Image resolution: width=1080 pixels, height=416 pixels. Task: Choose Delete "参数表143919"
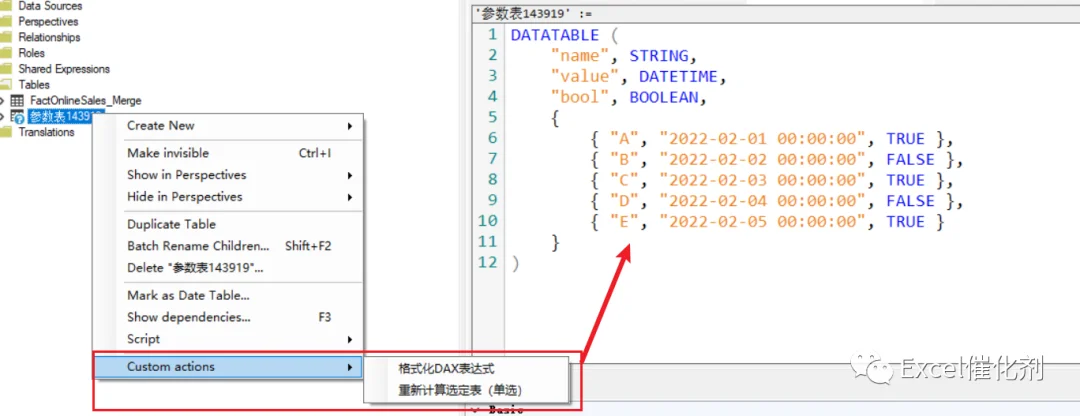point(228,268)
